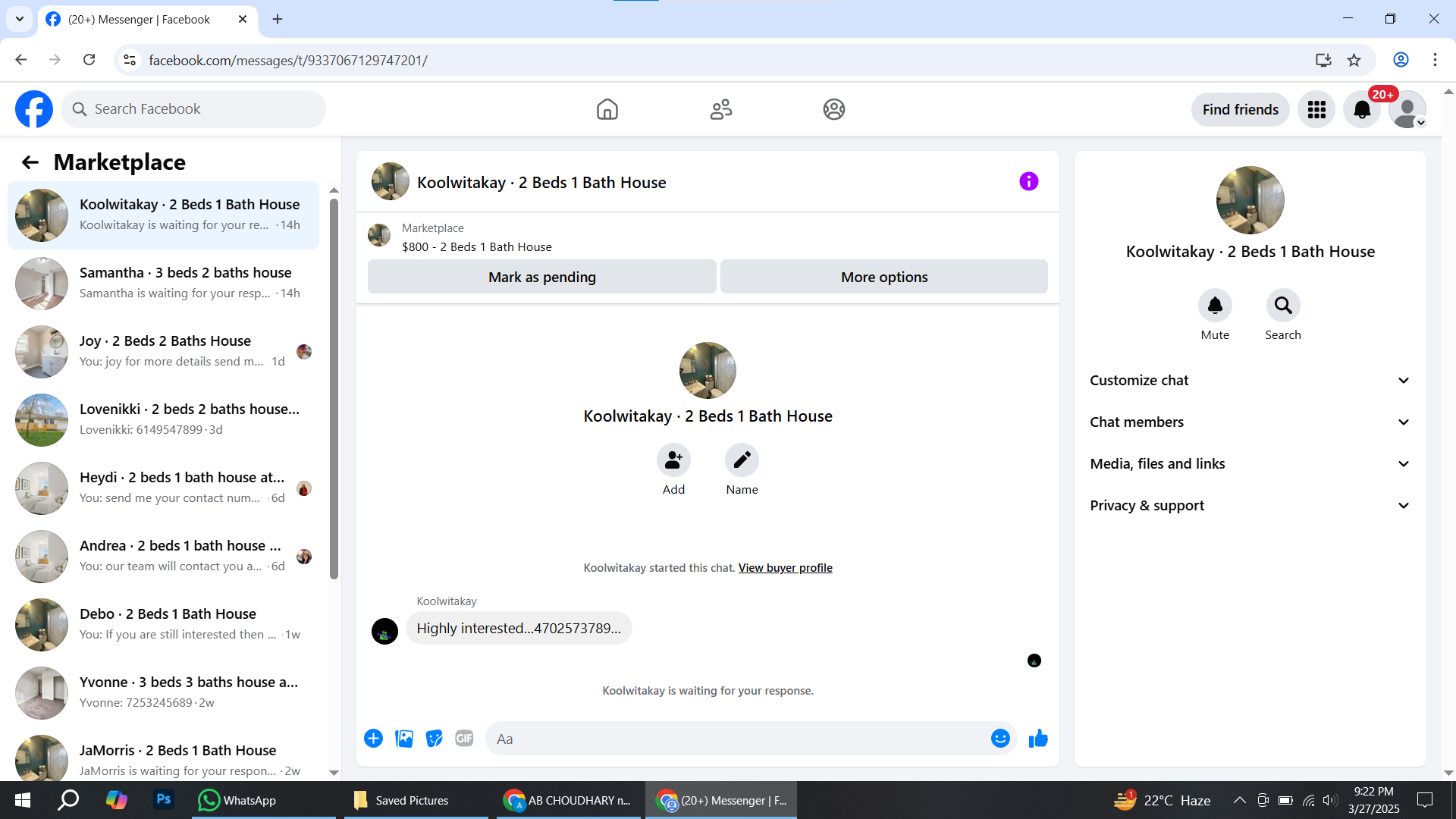Add people to the chat
The image size is (1456, 819).
pos(673,460)
